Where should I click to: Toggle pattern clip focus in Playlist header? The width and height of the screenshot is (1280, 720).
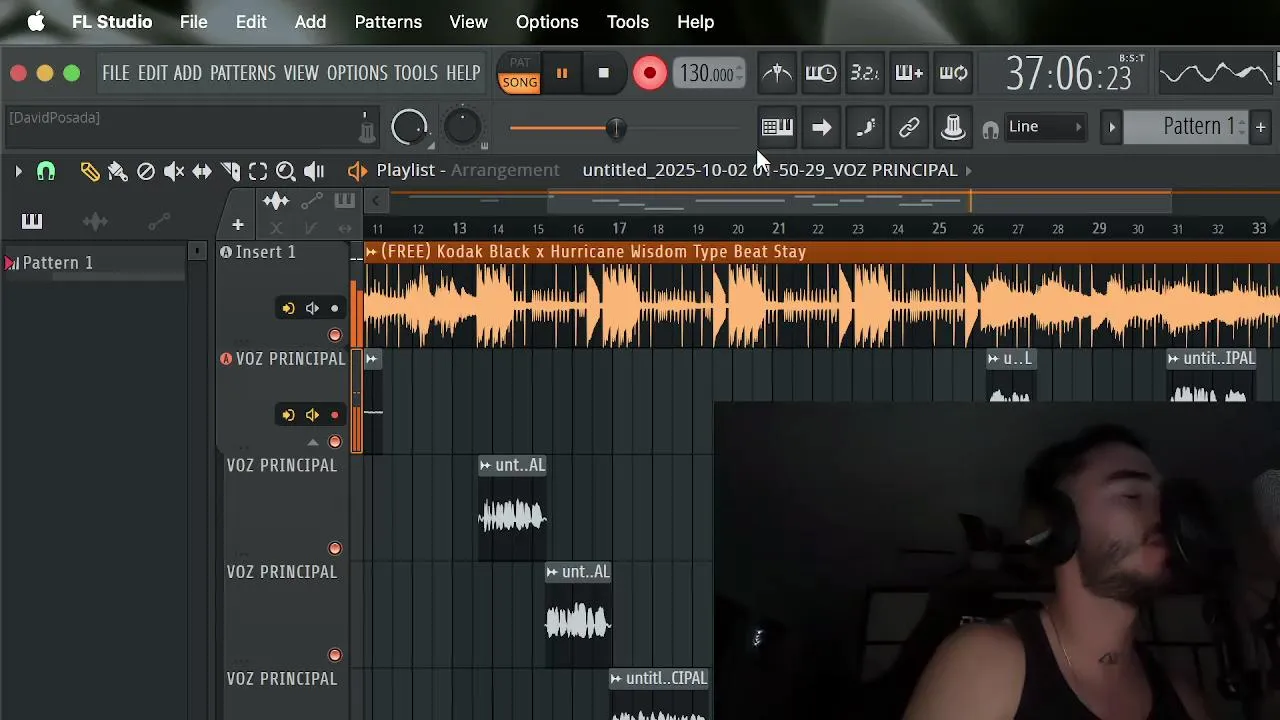(344, 201)
